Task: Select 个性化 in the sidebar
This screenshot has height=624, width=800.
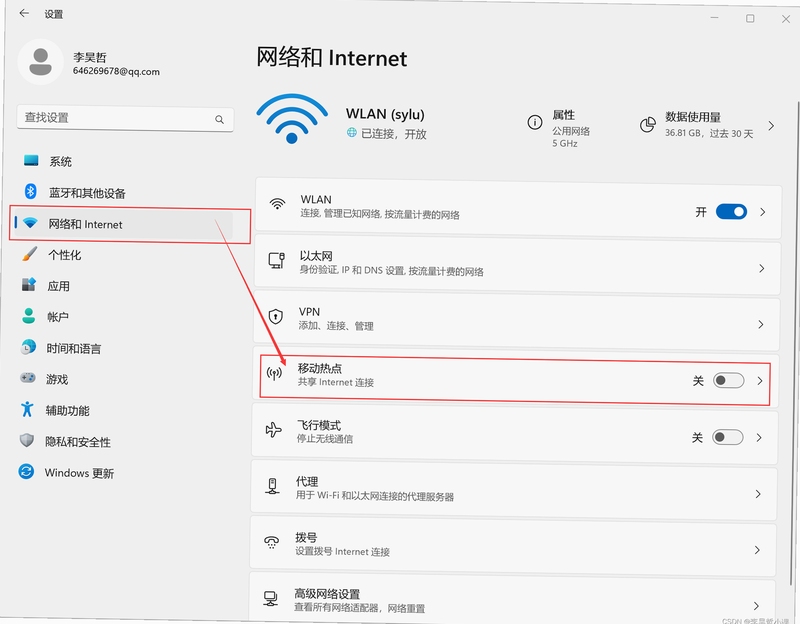Action: [x=64, y=255]
